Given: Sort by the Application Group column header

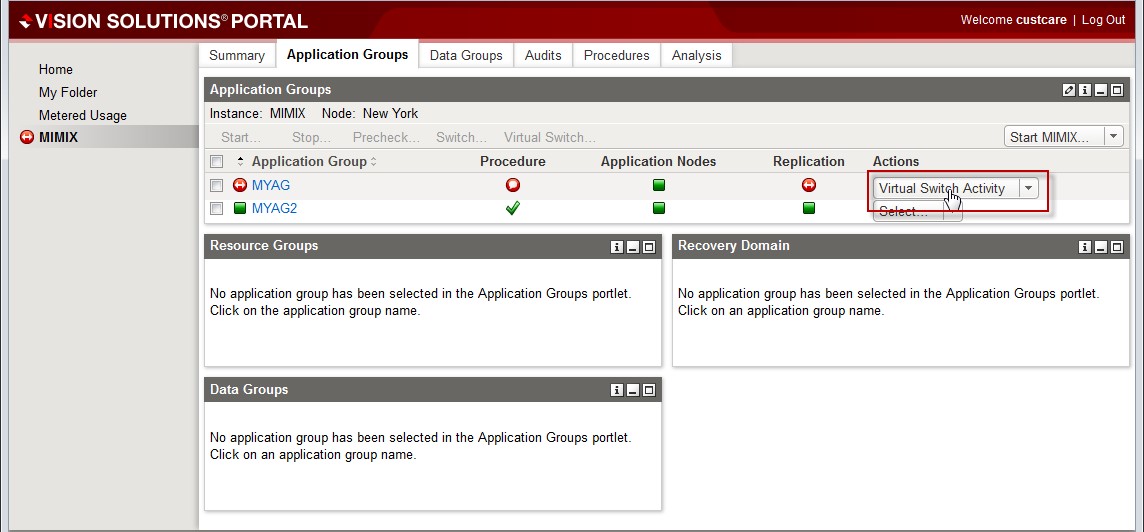Looking at the screenshot, I should pyautogui.click(x=309, y=161).
